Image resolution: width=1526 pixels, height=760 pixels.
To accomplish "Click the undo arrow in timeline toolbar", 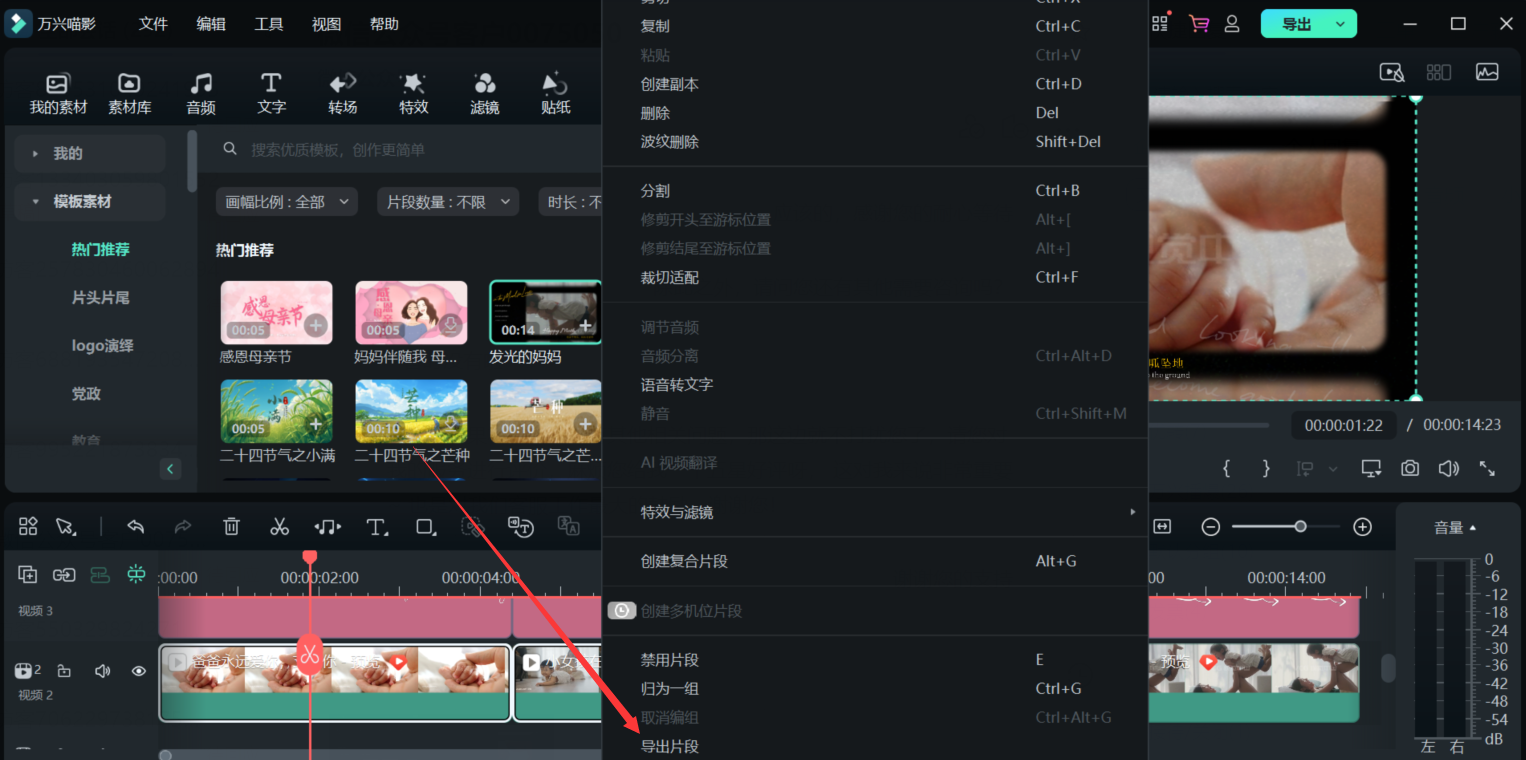I will [136, 526].
